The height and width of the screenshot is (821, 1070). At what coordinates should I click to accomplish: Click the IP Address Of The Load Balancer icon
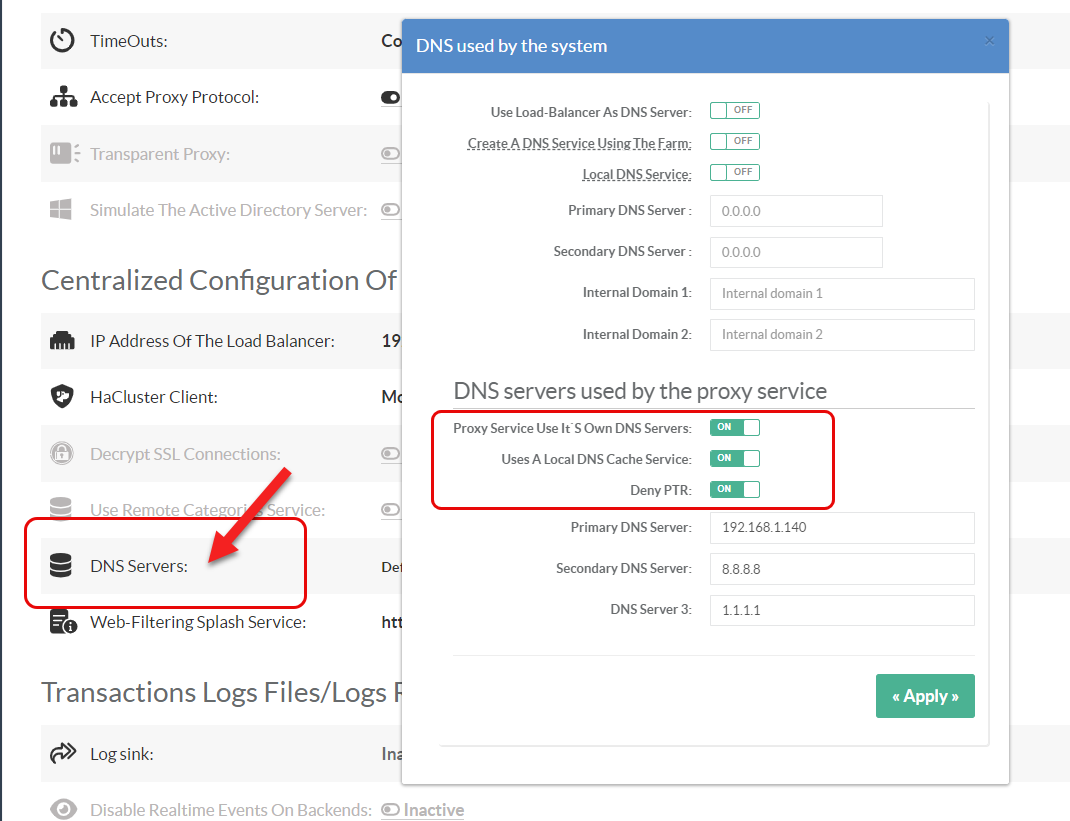coord(63,341)
